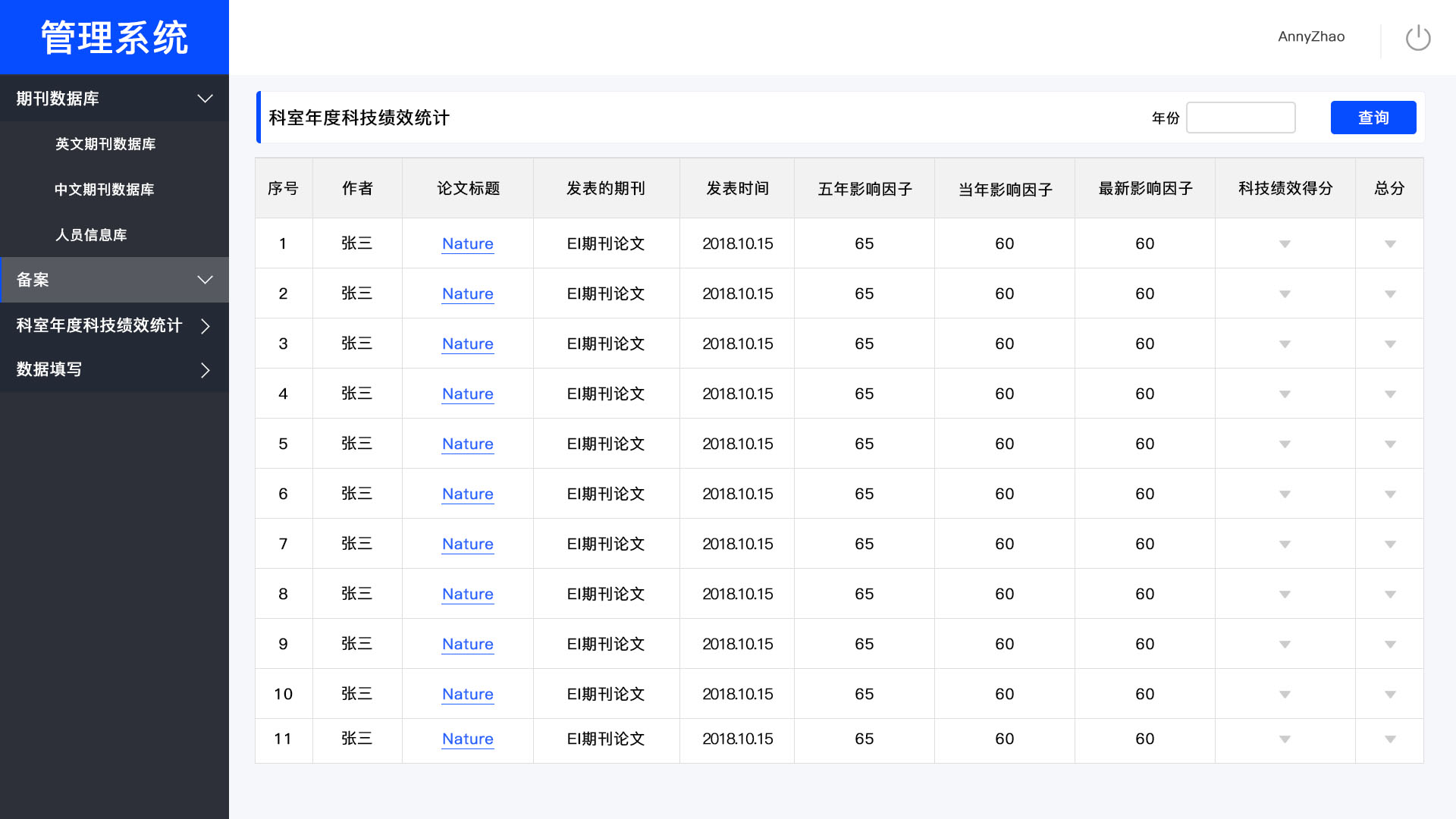
Task: Click the 查询 button
Action: pyautogui.click(x=1373, y=118)
